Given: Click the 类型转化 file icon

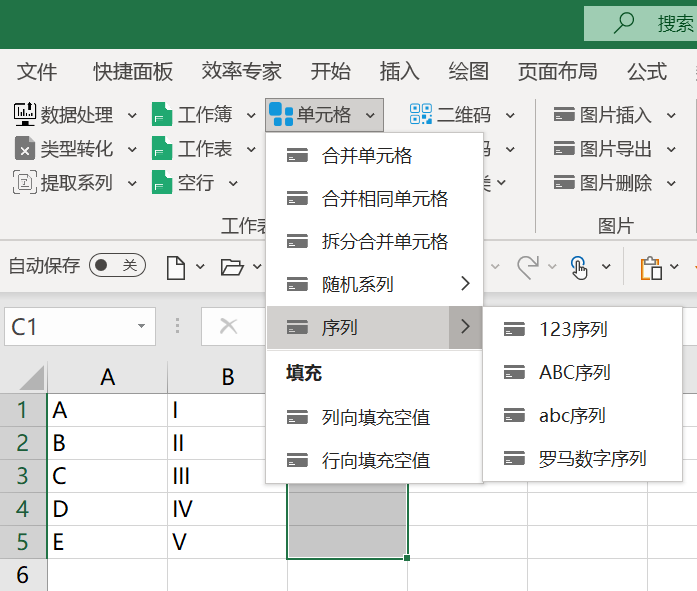Looking at the screenshot, I should click(24, 148).
